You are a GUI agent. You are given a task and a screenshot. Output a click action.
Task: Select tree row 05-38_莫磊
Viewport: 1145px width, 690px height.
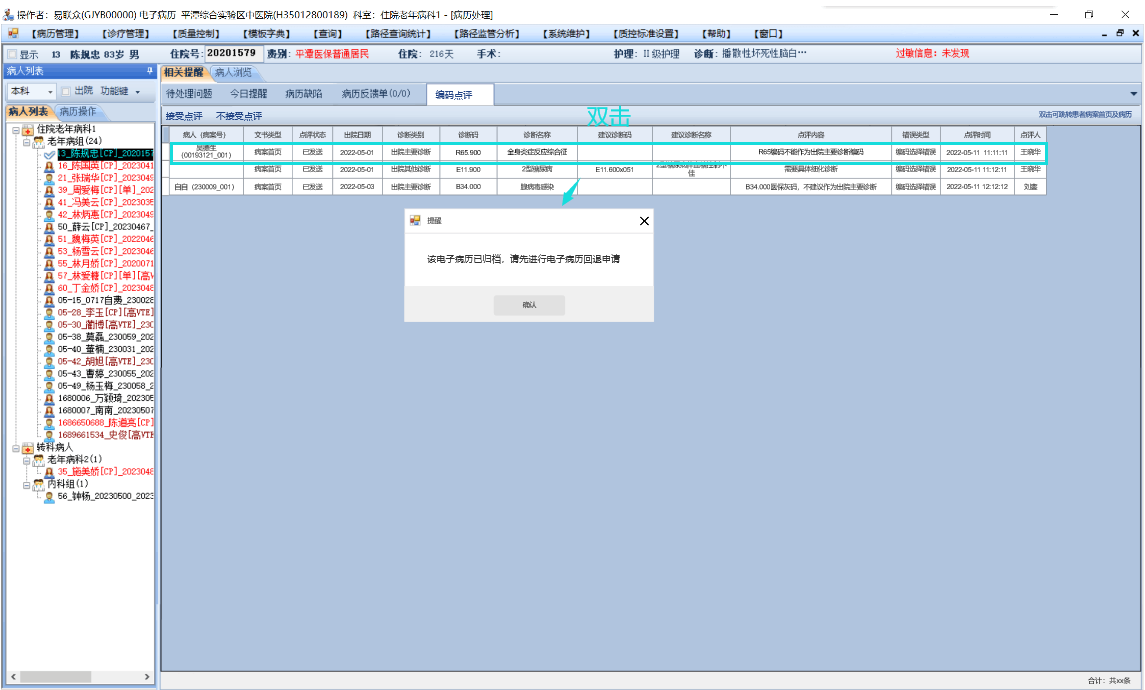[x=105, y=337]
